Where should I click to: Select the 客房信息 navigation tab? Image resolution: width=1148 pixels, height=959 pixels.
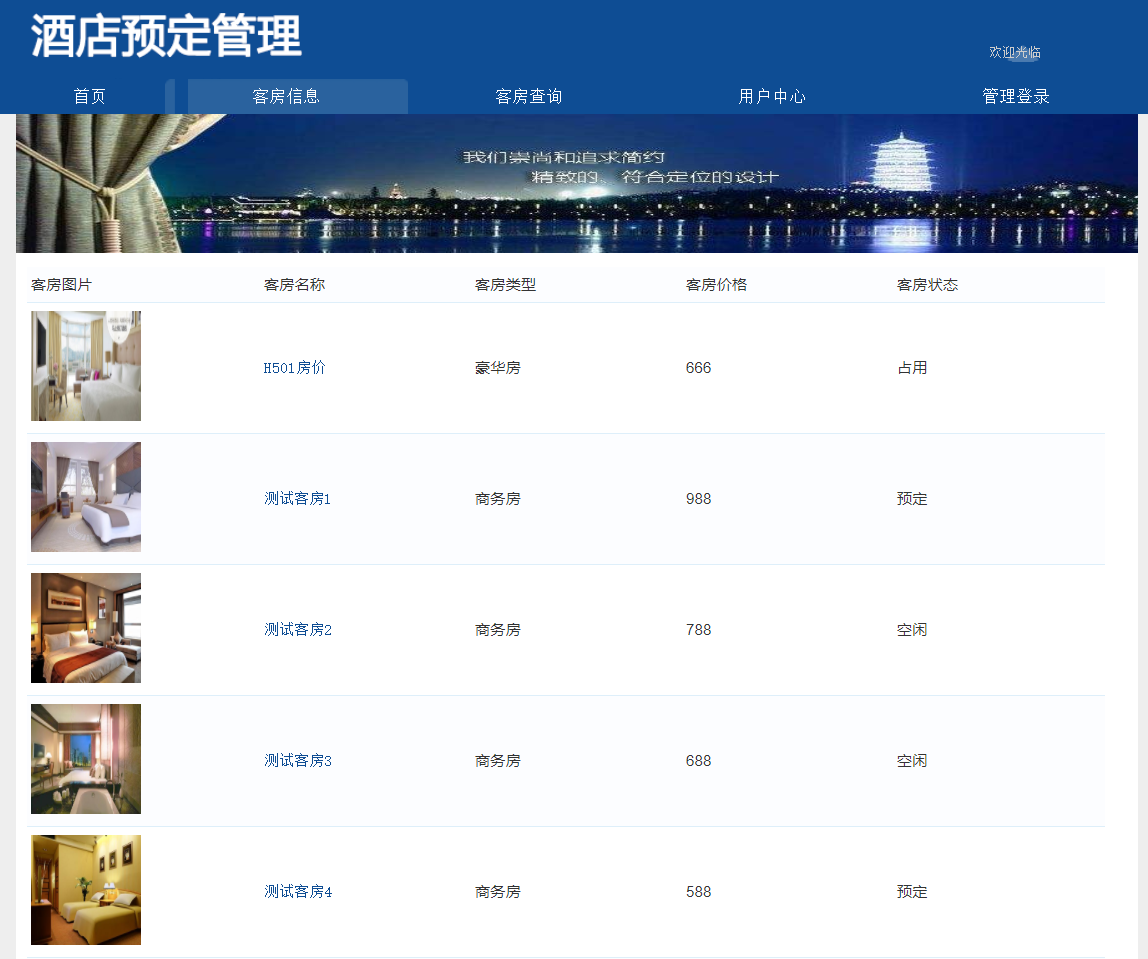[x=286, y=97]
